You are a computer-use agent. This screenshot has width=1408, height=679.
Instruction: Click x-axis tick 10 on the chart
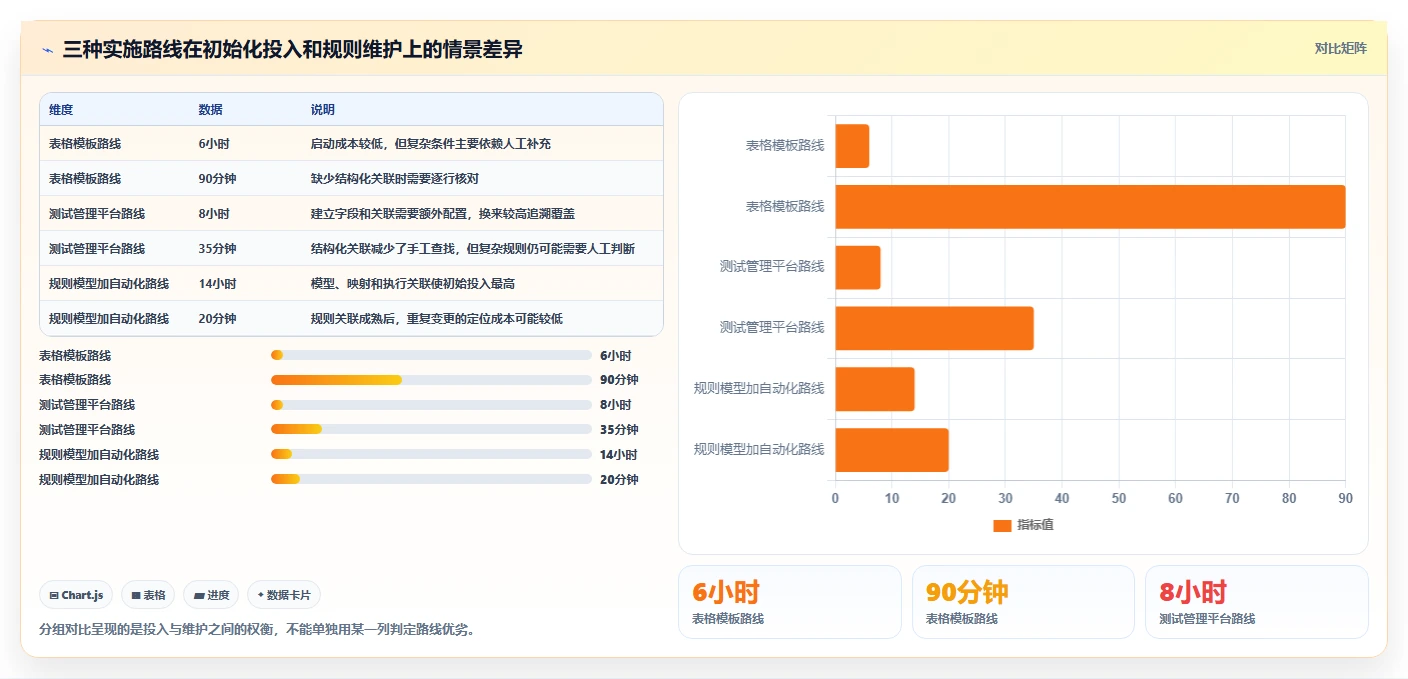(892, 498)
